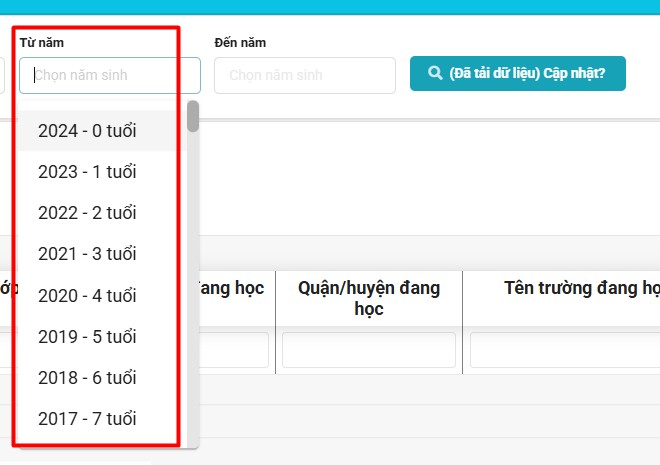
Task: Pick the "2017 - 7 tuổi" option
Action: click(x=87, y=419)
